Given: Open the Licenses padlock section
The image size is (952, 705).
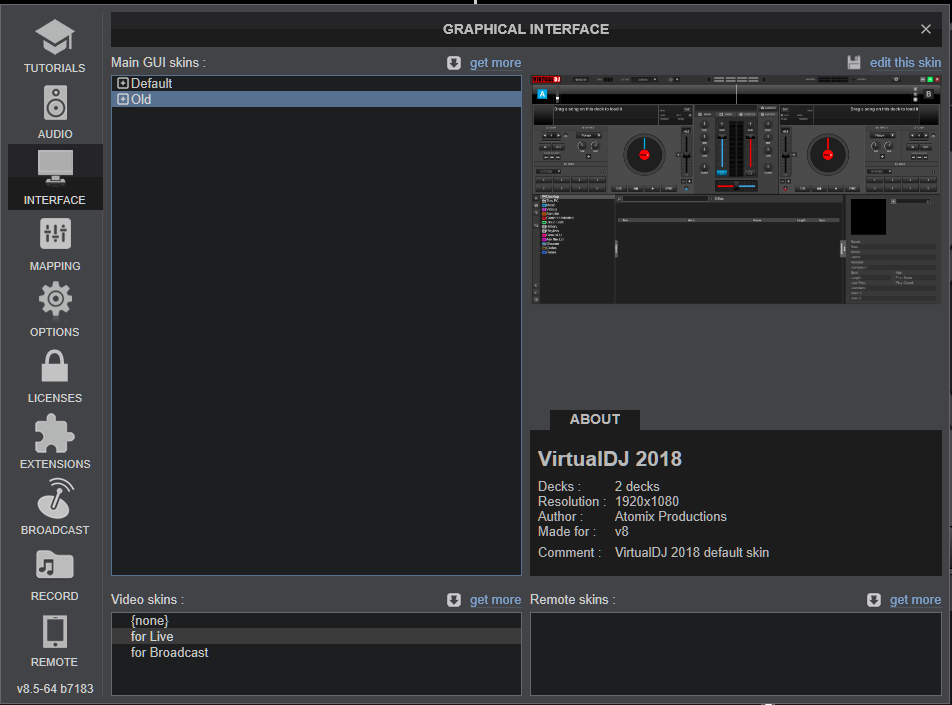Looking at the screenshot, I should (x=55, y=376).
